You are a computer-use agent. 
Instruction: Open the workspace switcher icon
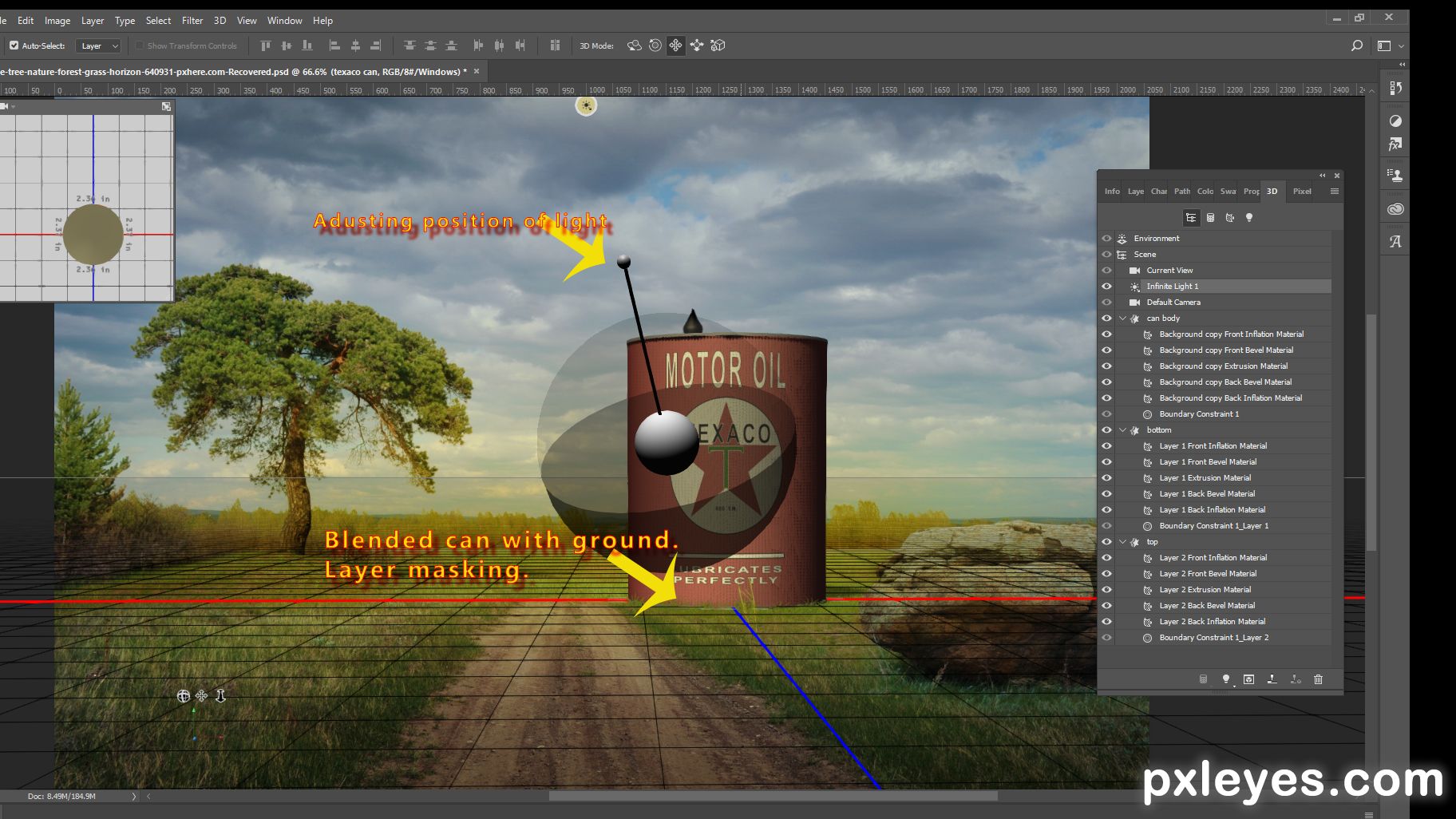pos(1384,45)
